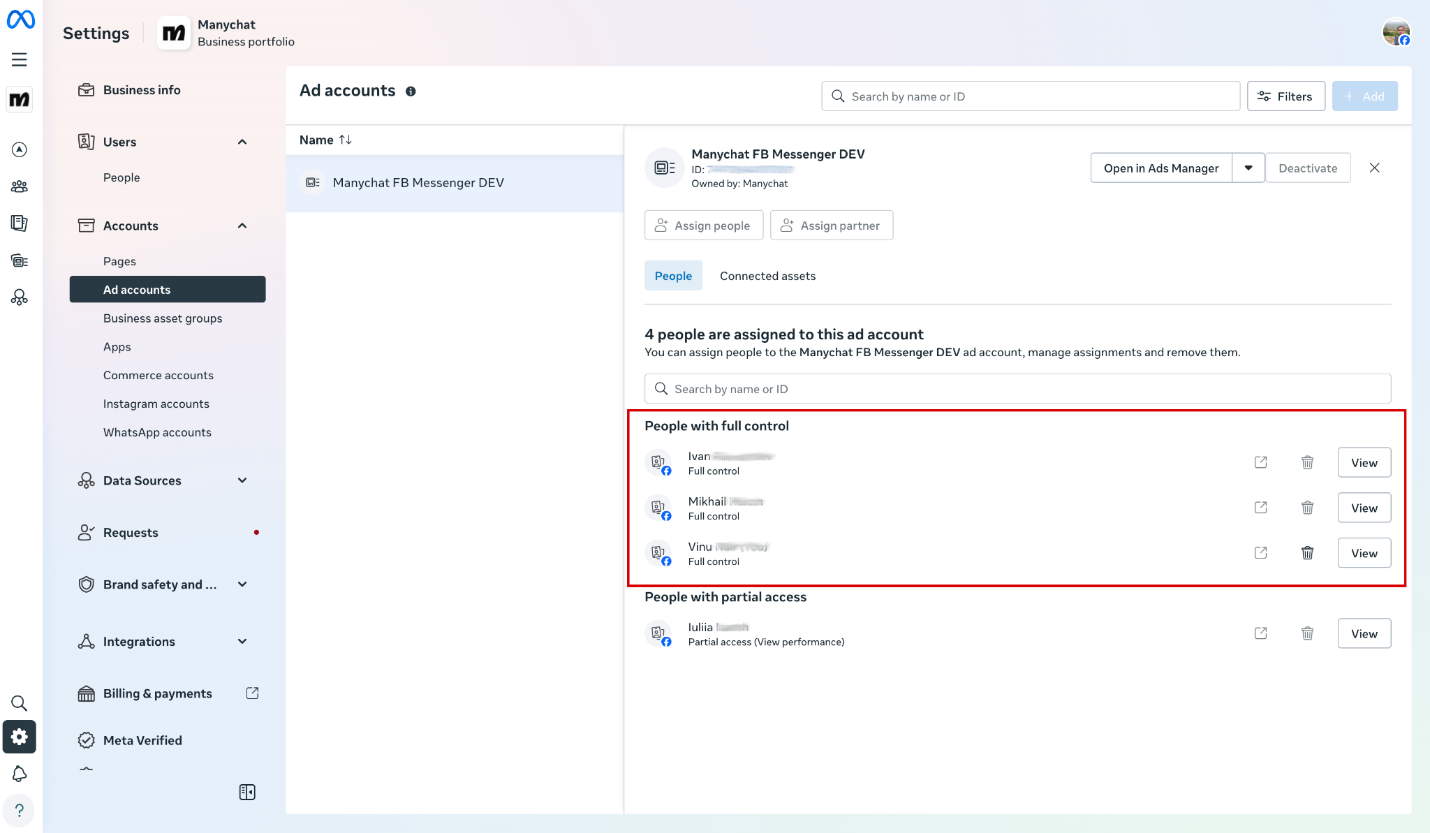The height and width of the screenshot is (833, 1430).
Task: Expand the Data Sources section
Action: pyautogui.click(x=242, y=481)
